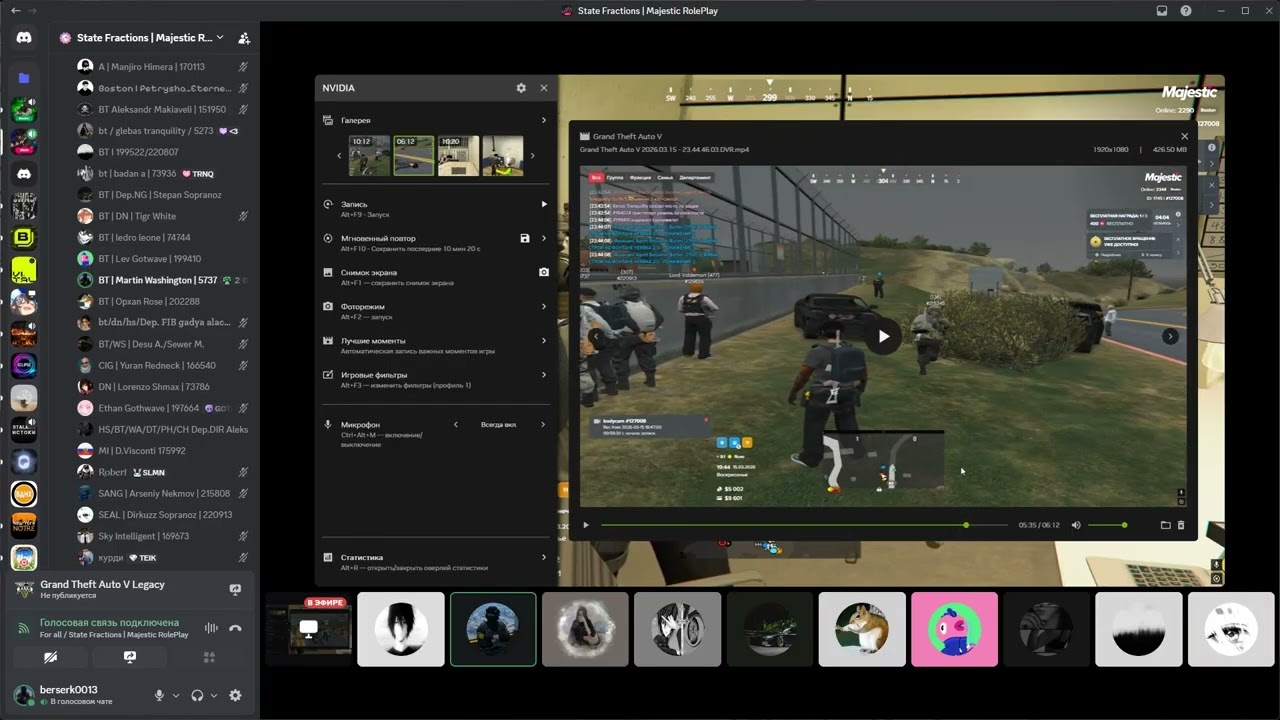Expand Игровые фильтры chevron
The width and height of the screenshot is (1280, 720).
(x=544, y=375)
